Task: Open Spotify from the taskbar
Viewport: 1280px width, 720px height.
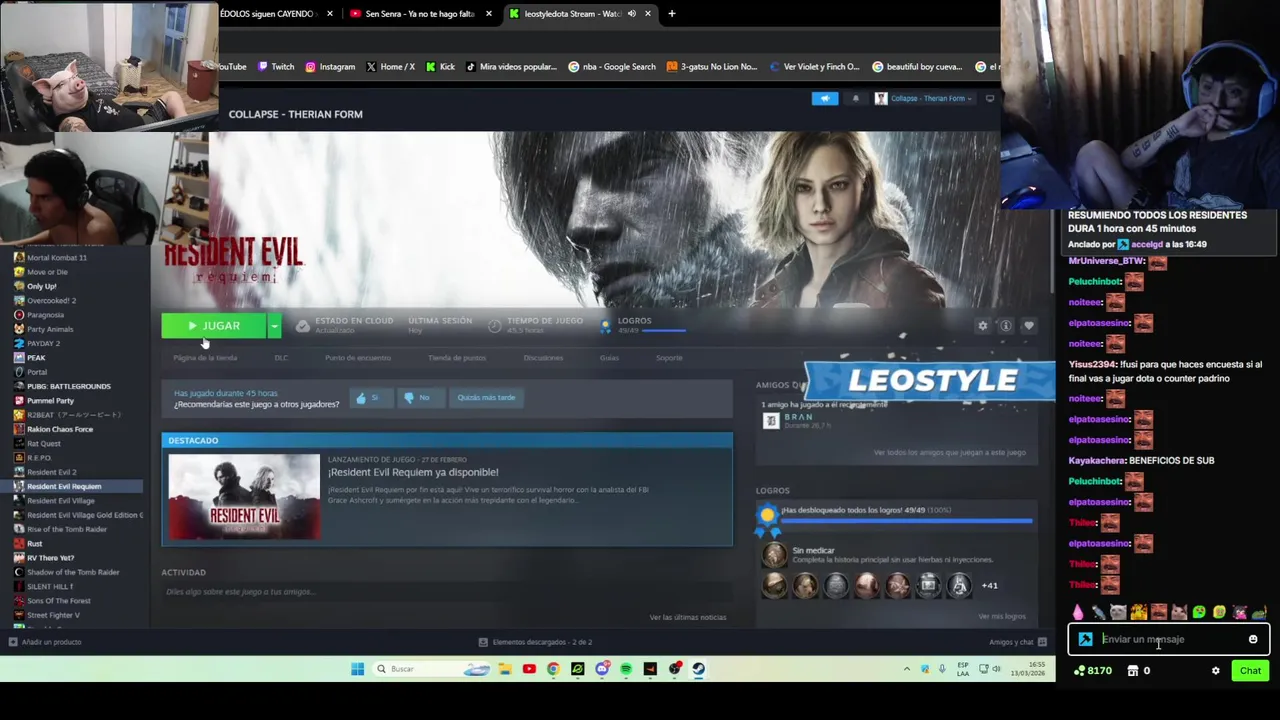Action: point(626,669)
